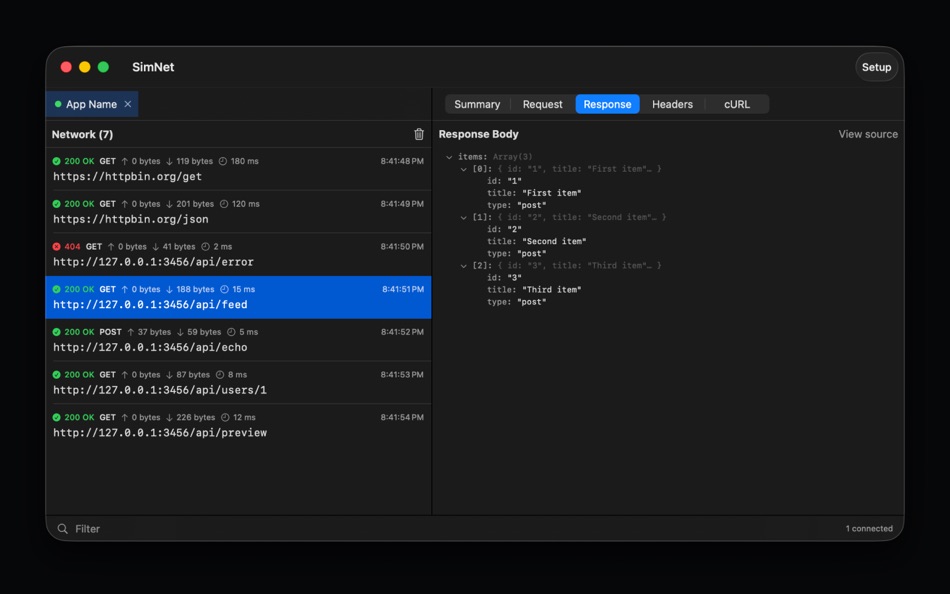Click View source in Response Body

tap(867, 133)
